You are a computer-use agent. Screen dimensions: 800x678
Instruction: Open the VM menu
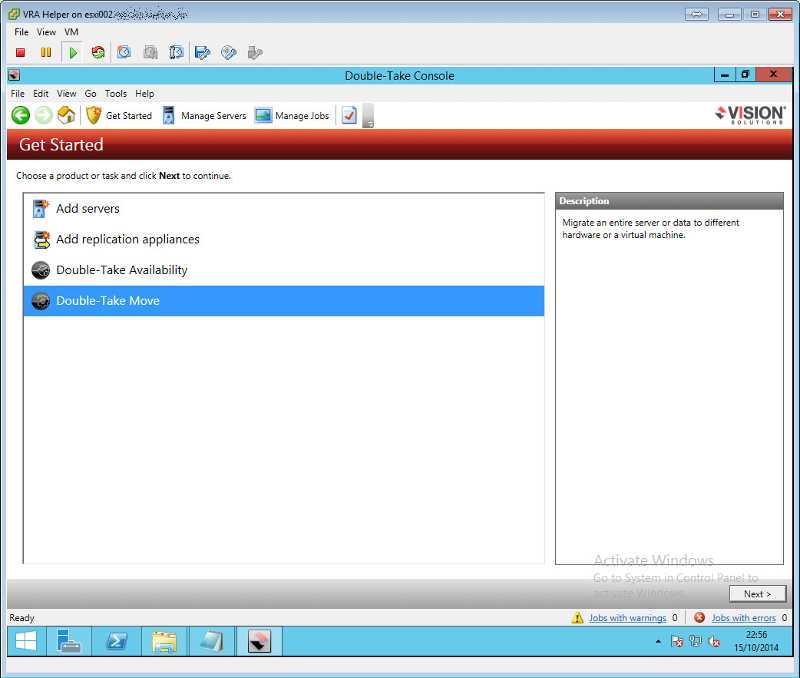(71, 32)
